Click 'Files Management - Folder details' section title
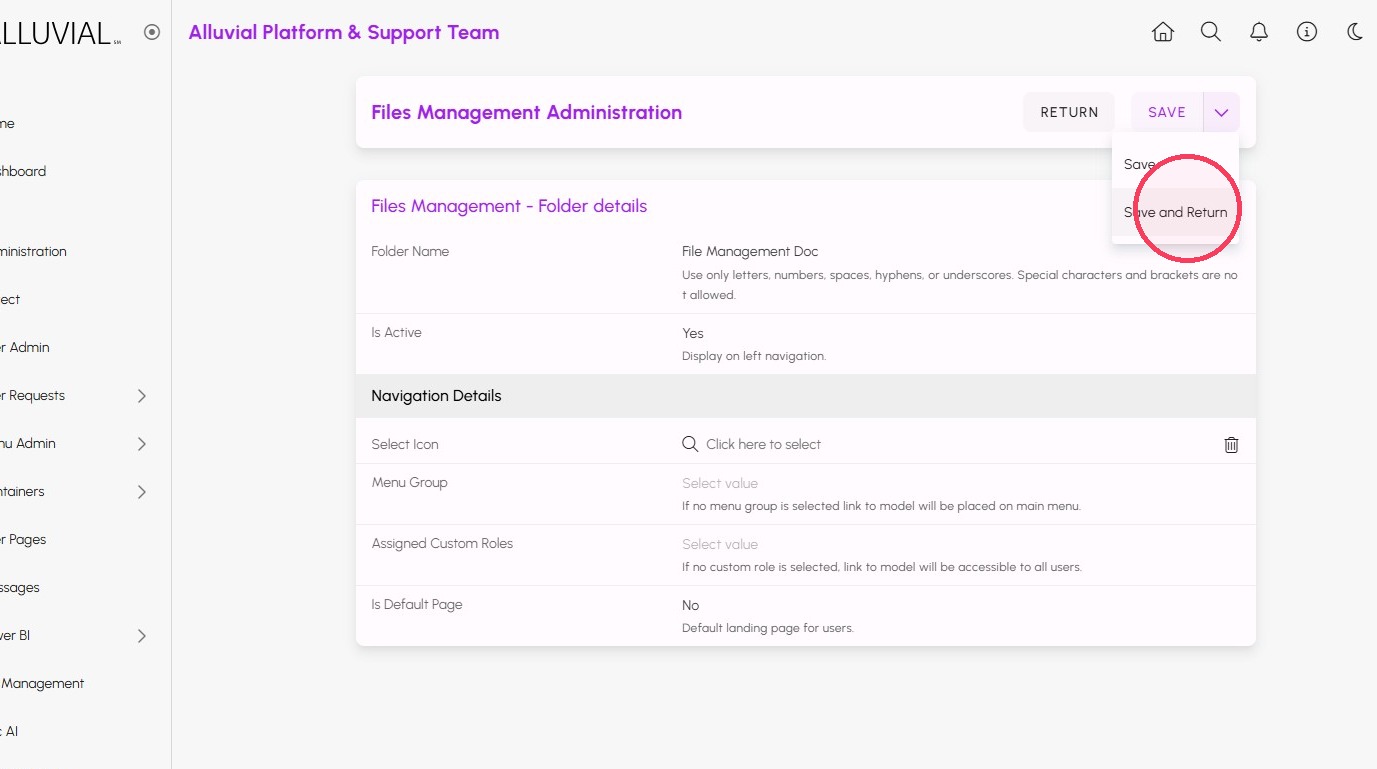This screenshot has height=769, width=1377. [509, 206]
